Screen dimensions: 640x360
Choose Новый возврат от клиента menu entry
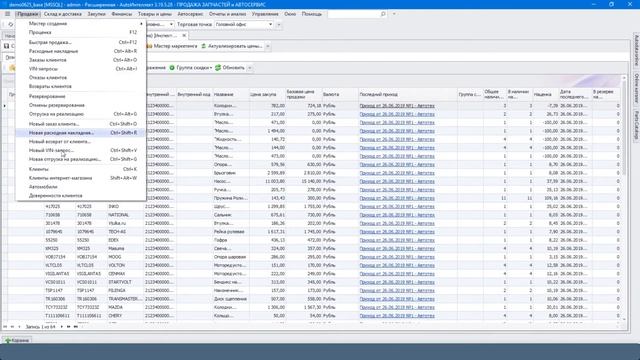81,142
